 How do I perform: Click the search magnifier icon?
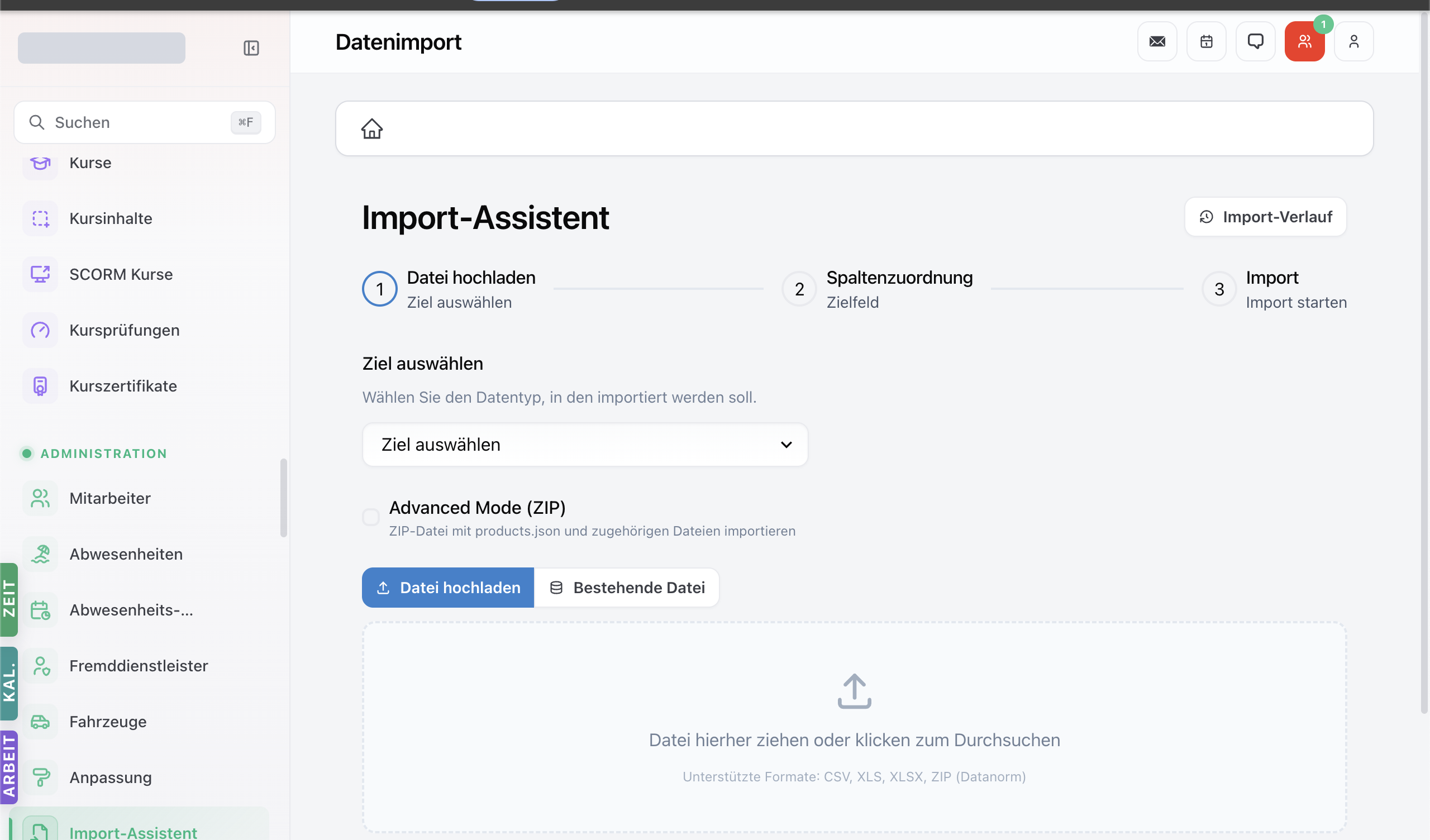coord(37,123)
